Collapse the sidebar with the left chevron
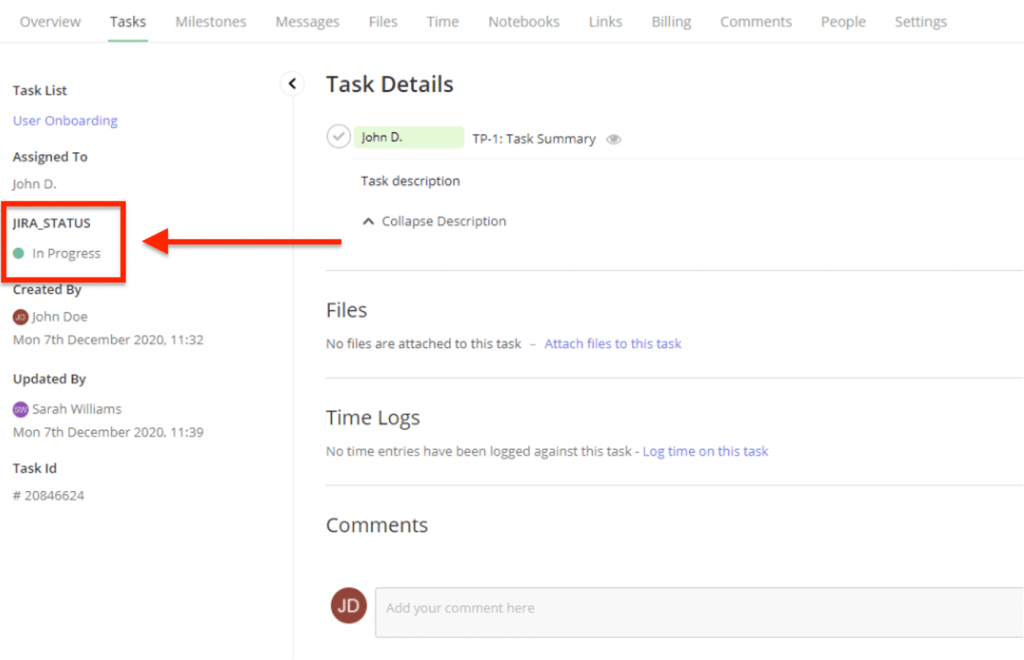Viewport: 1024px width, 660px height. pos(292,84)
